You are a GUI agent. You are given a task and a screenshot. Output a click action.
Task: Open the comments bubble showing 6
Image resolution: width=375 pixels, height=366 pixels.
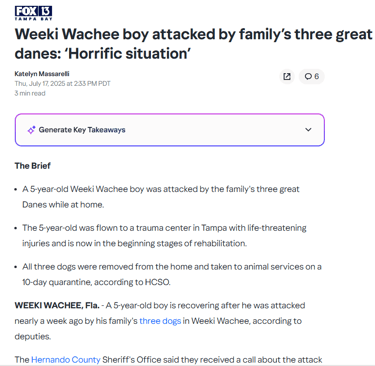tap(311, 77)
